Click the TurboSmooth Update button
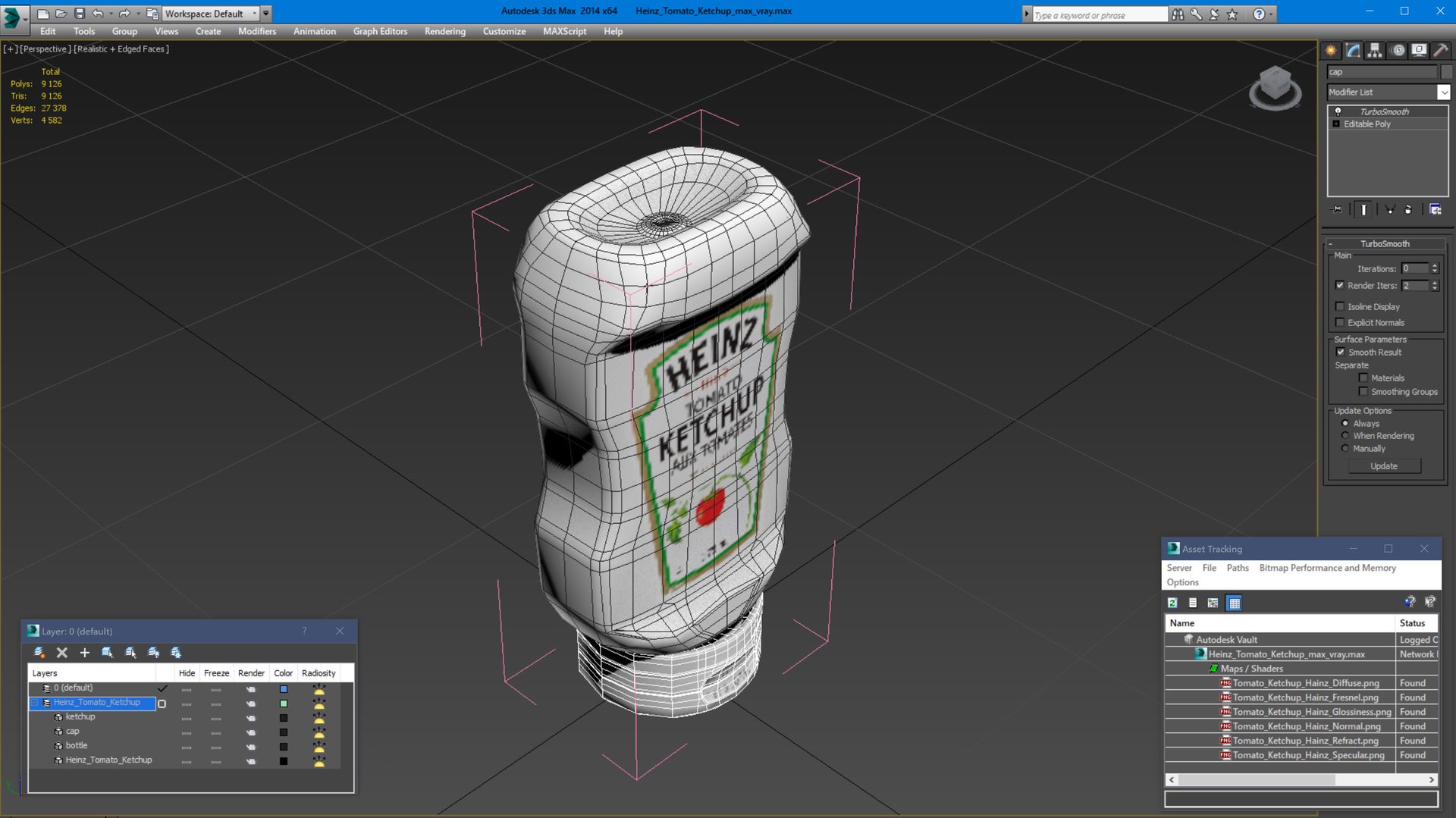The width and height of the screenshot is (1456, 818). tap(1384, 466)
